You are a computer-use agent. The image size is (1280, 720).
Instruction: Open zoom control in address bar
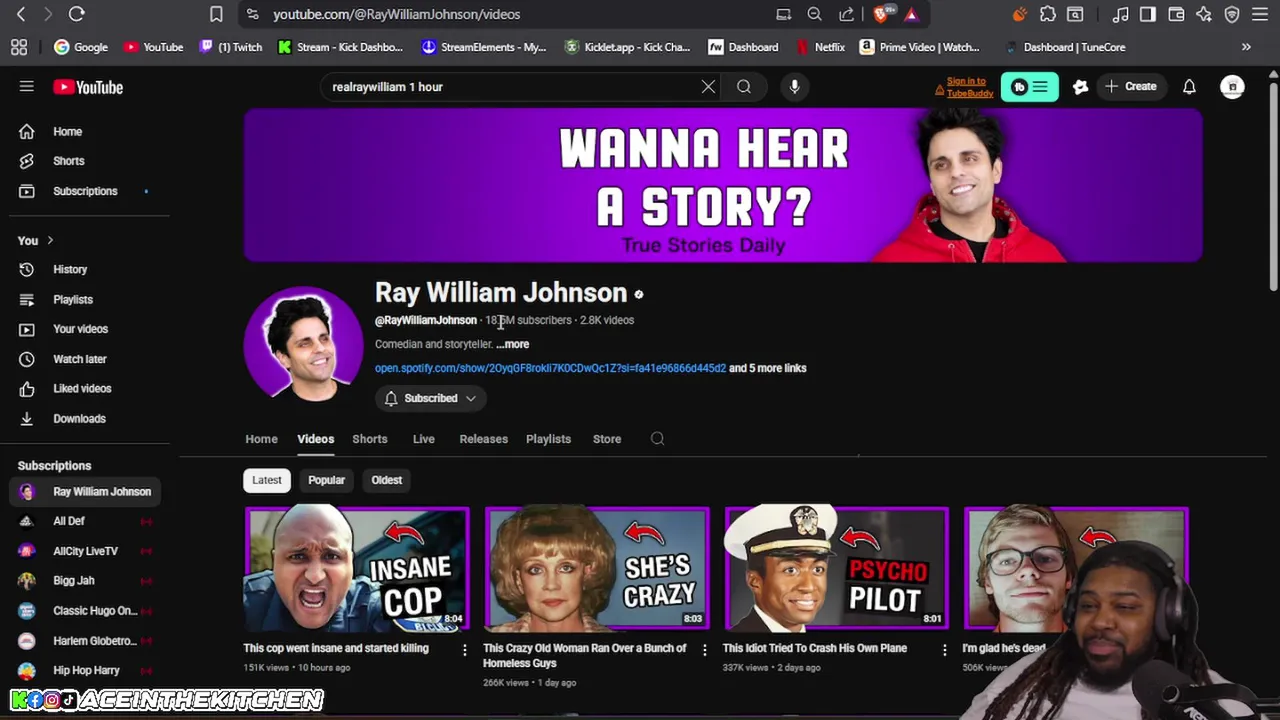(x=815, y=14)
